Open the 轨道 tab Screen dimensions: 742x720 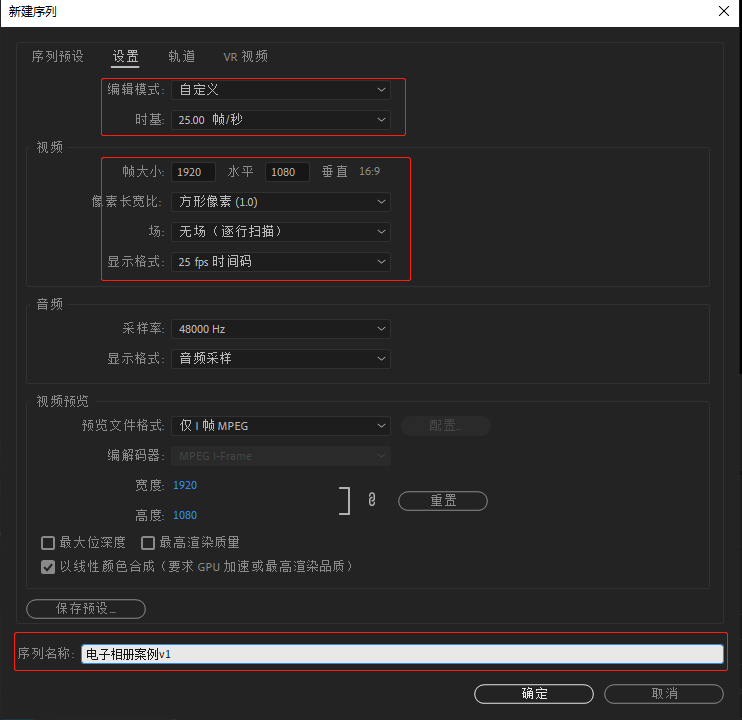click(x=182, y=56)
